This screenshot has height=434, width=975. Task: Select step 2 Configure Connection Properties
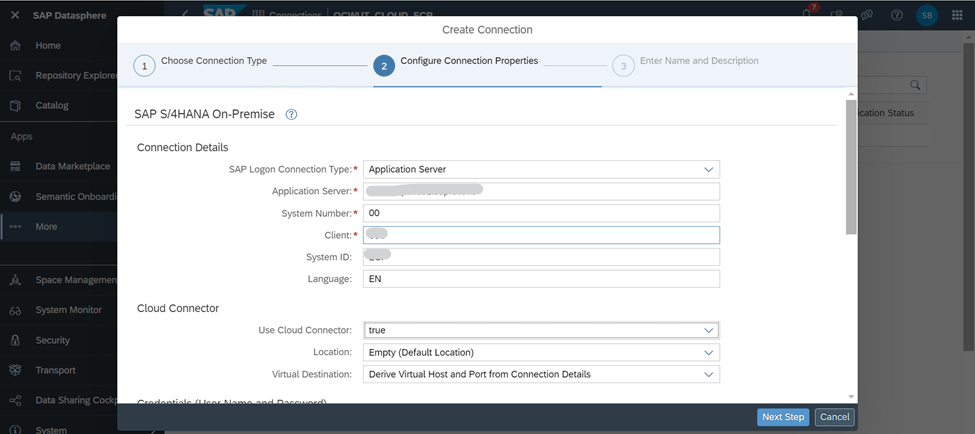coord(456,64)
